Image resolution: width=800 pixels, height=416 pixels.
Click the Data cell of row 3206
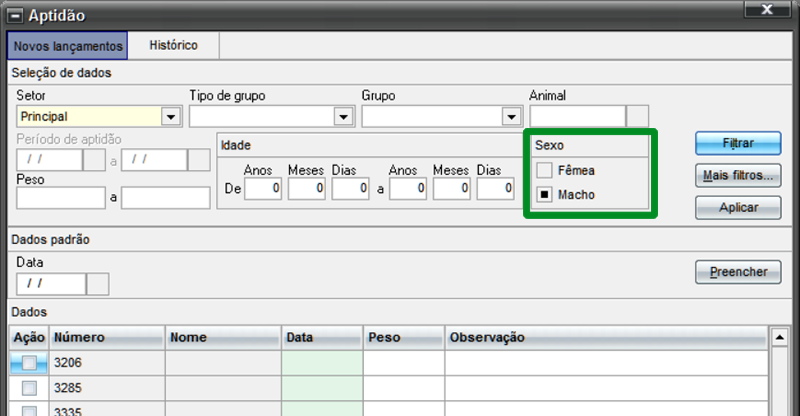(x=322, y=363)
